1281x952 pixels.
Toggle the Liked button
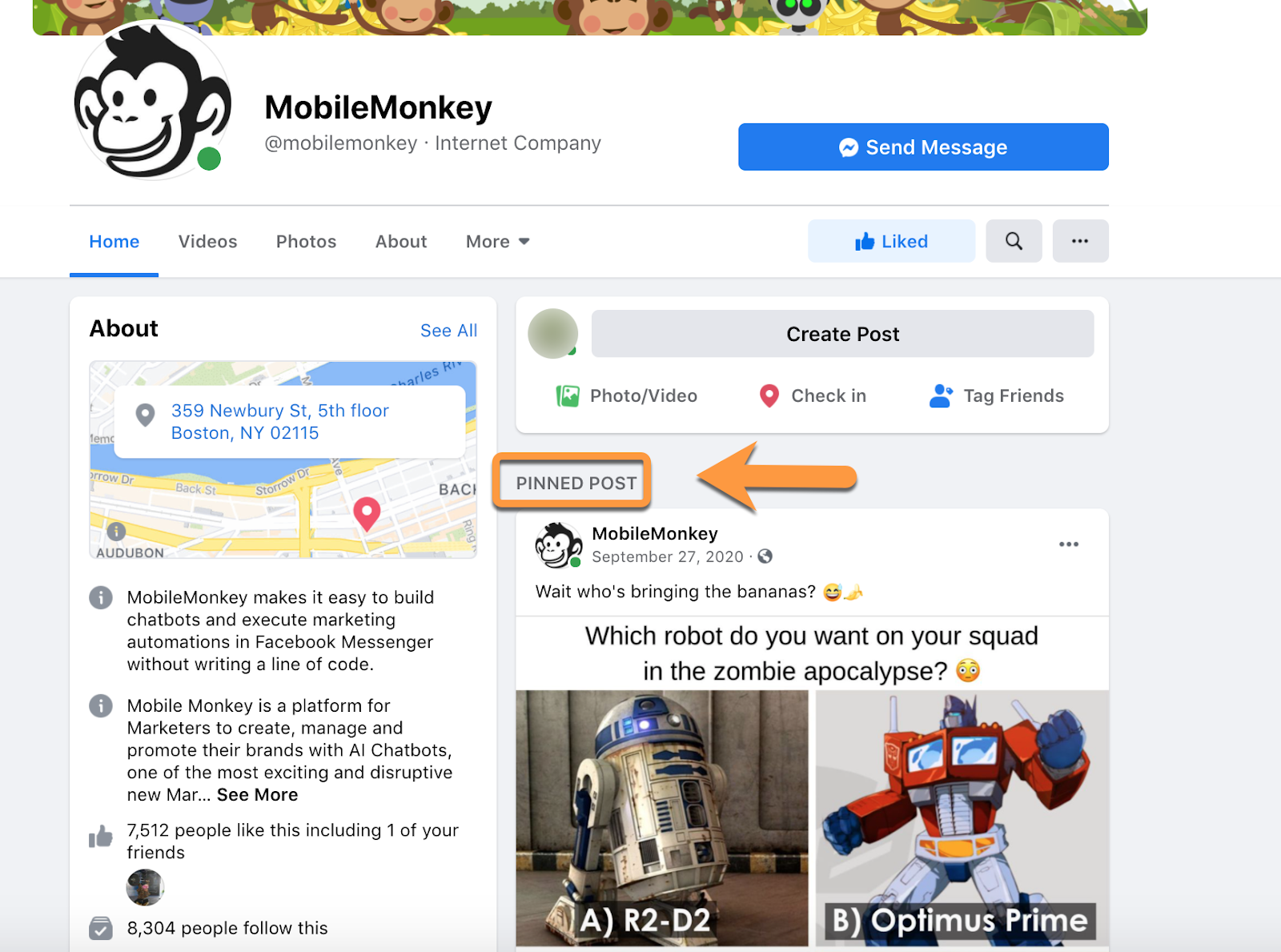[x=891, y=241]
